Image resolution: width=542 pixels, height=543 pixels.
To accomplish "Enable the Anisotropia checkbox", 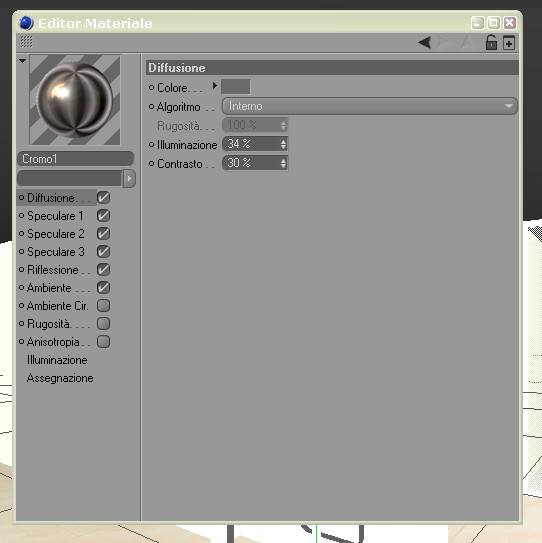I will coord(103,341).
